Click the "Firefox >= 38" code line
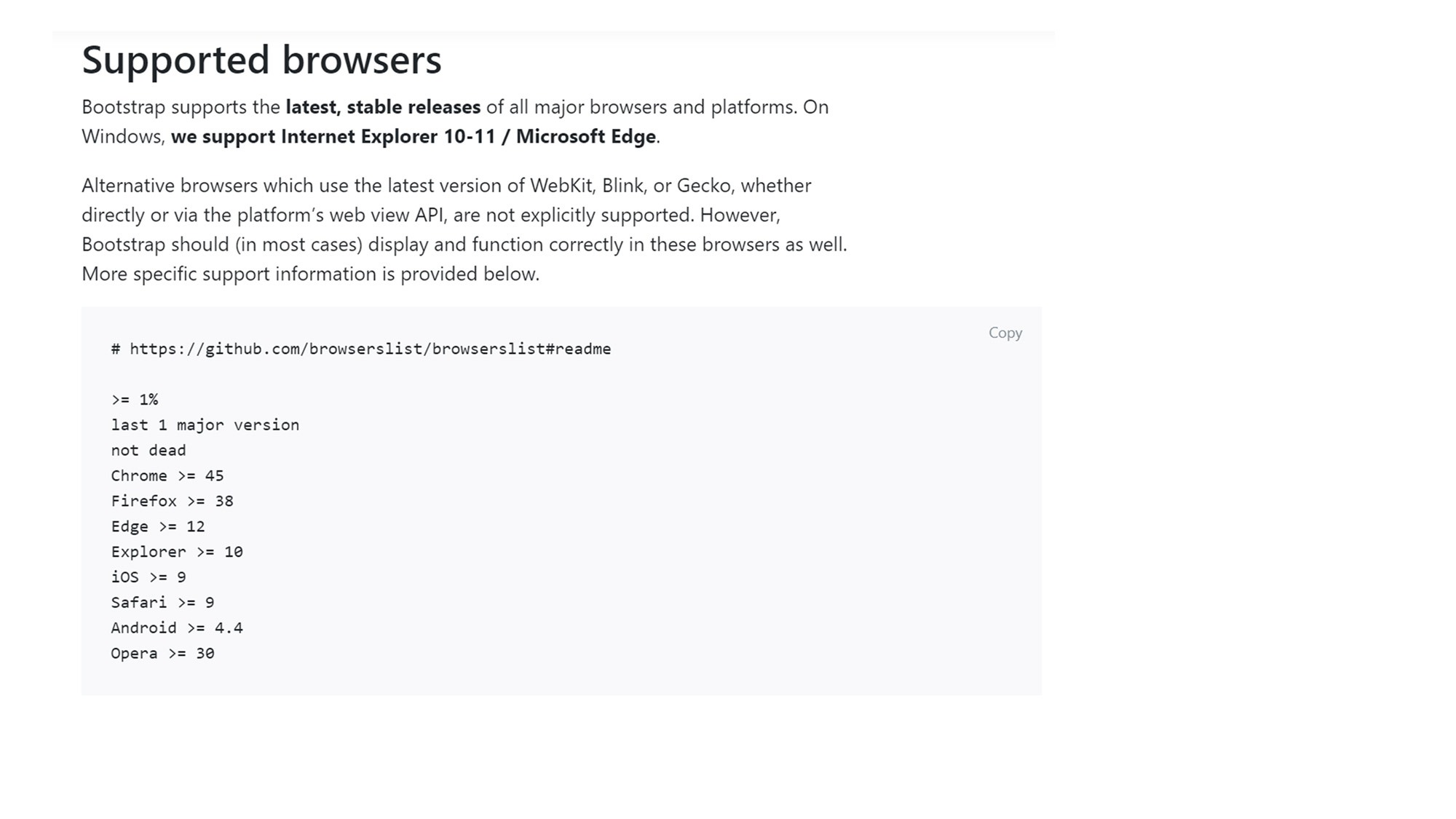Screen dimensions: 1456x819 click(x=172, y=501)
